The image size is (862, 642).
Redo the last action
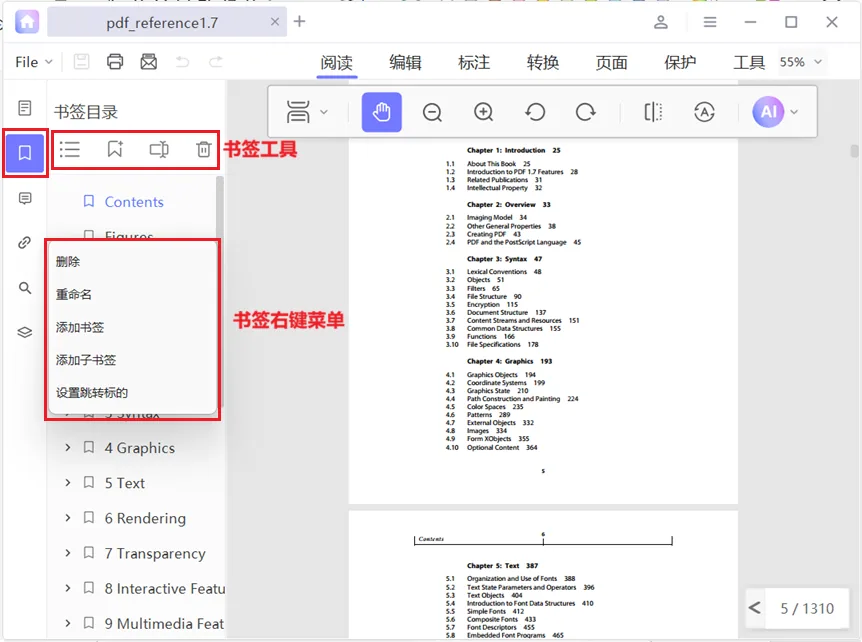coord(216,62)
